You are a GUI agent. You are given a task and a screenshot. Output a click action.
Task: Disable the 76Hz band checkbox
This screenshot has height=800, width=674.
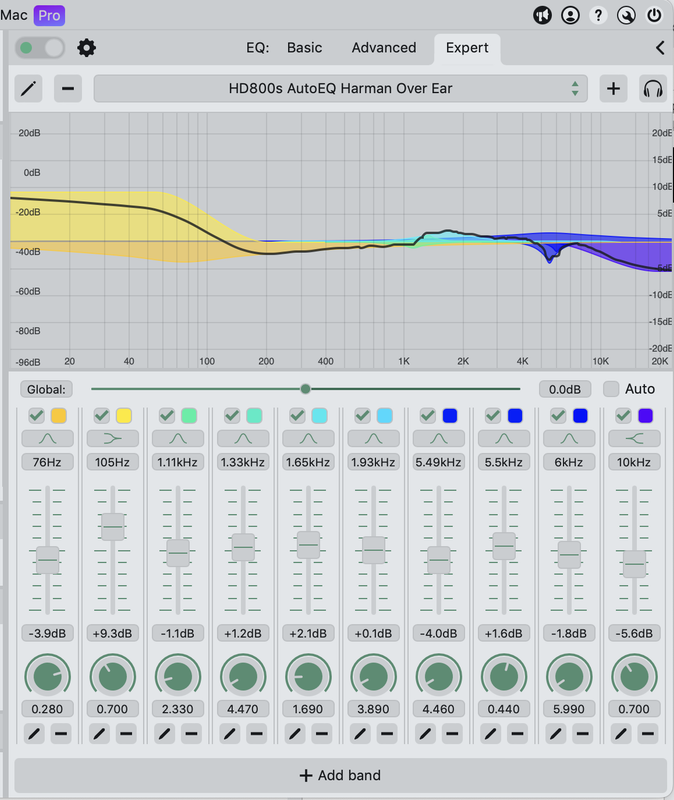click(x=36, y=416)
